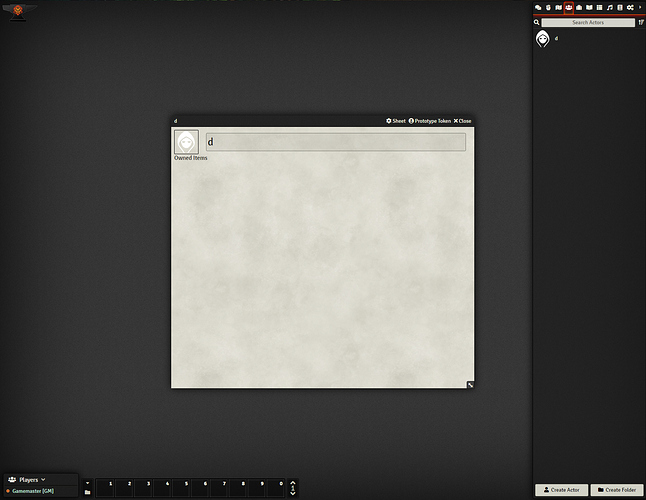Toggle actor sort order icon
This screenshot has height=500, width=646.
[x=640, y=22]
